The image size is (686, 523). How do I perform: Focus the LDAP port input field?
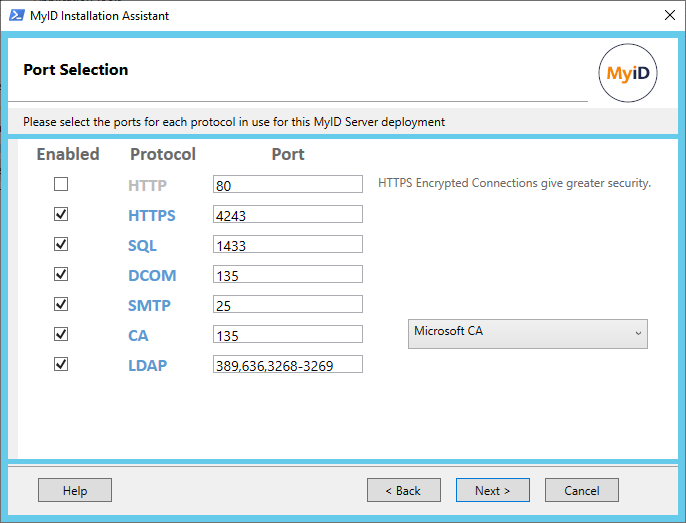click(x=287, y=365)
